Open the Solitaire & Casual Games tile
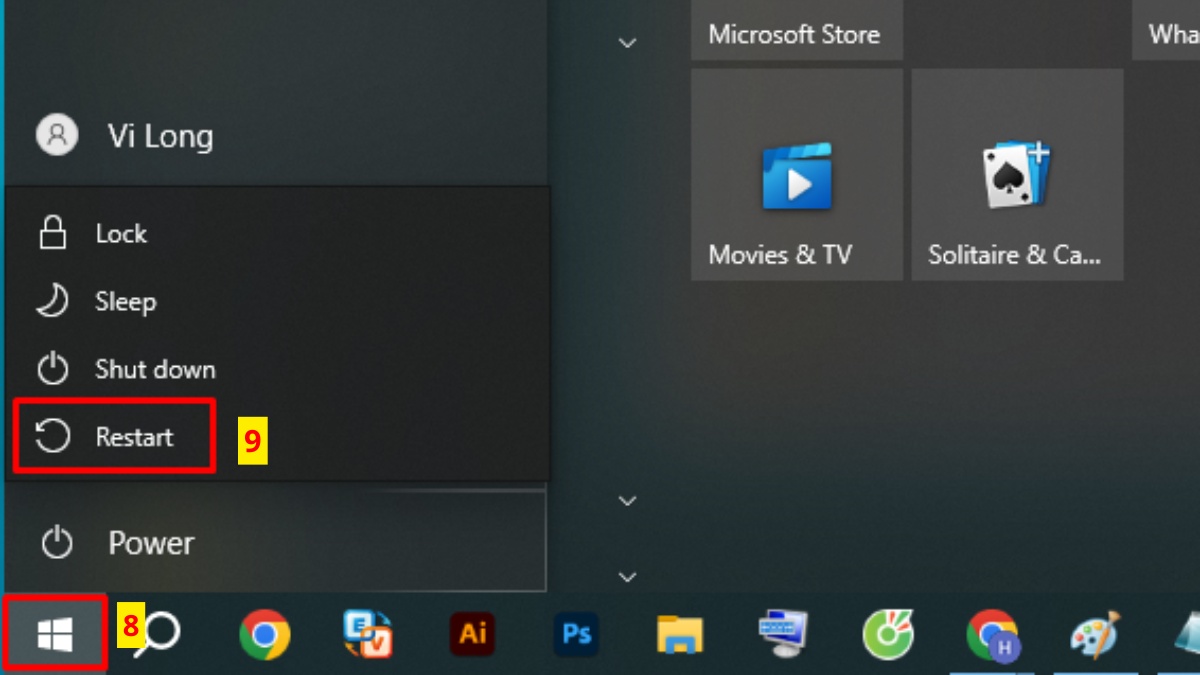The image size is (1200, 675). (1017, 174)
